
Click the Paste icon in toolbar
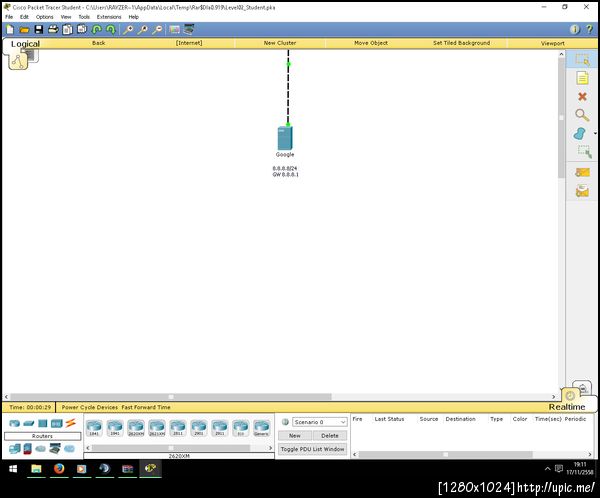(x=82, y=29)
